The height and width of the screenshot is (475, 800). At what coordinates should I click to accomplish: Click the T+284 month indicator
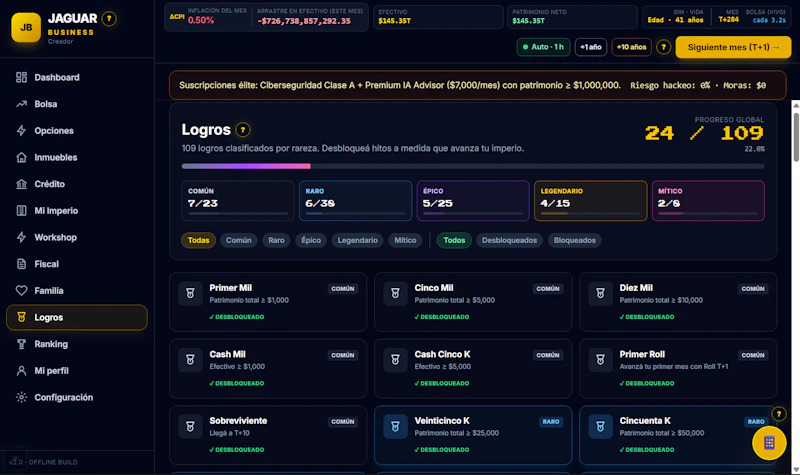click(x=729, y=19)
